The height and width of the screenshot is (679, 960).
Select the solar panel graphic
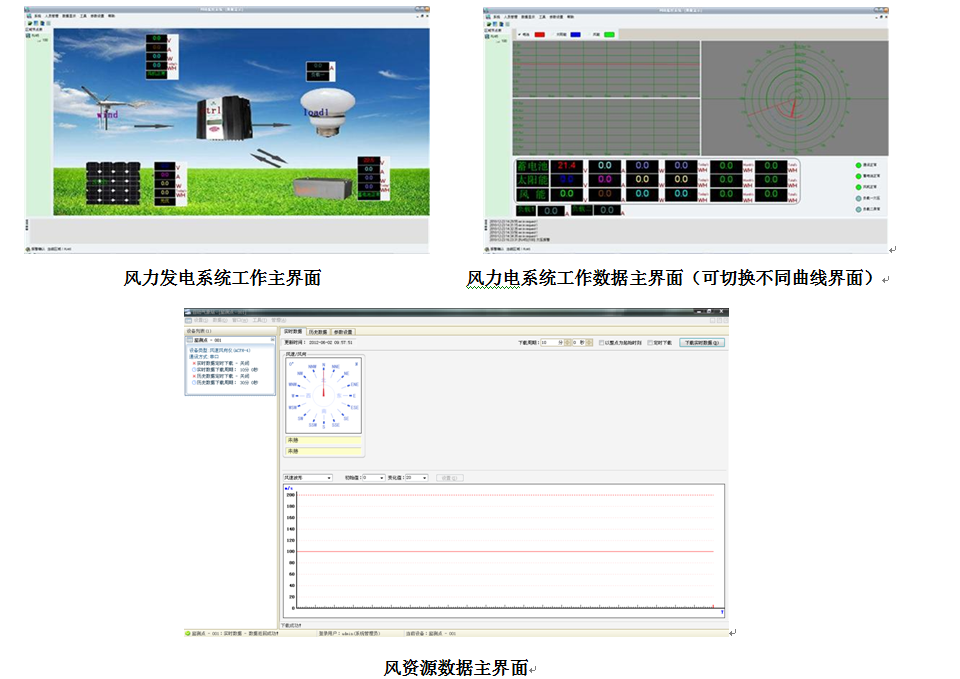click(x=112, y=183)
